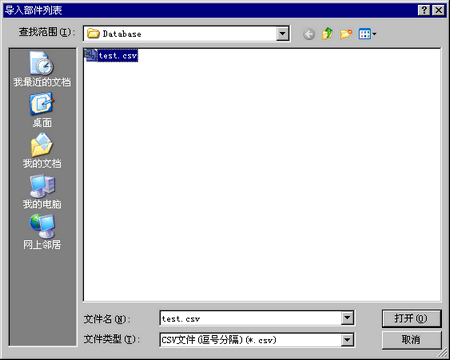Click the Database folder icon in look-in box

pos(93,34)
